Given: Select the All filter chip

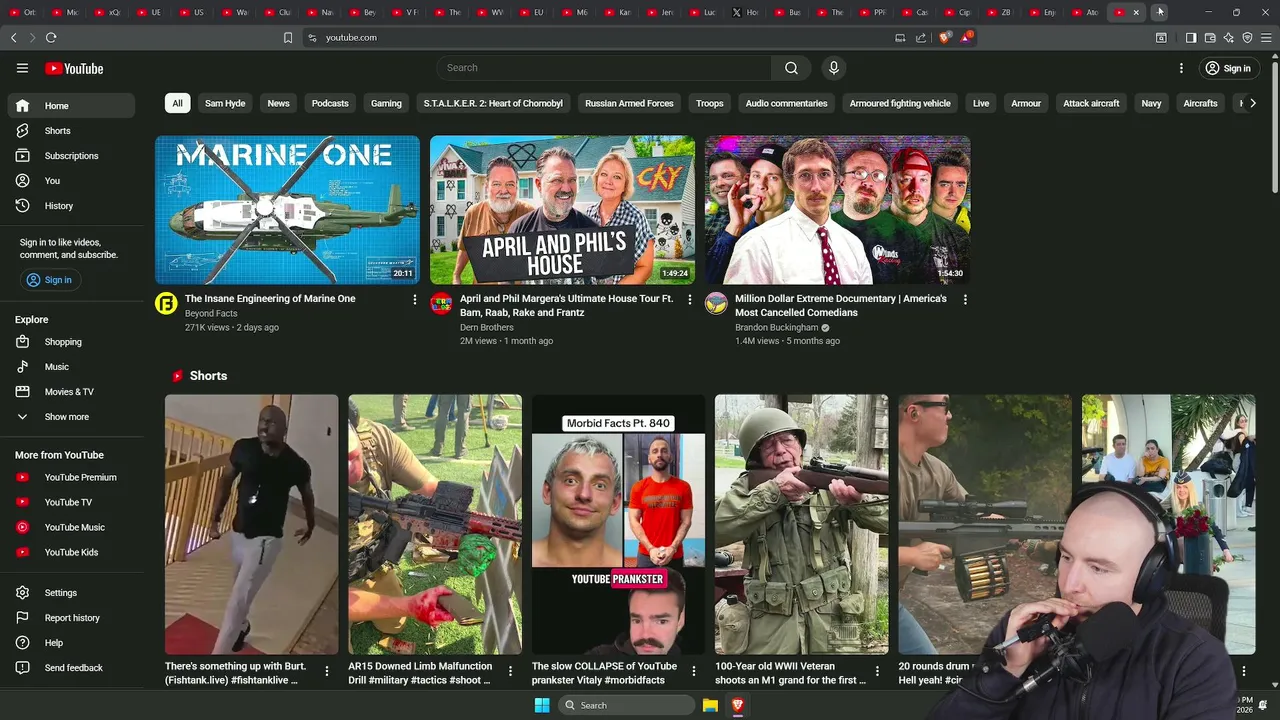Looking at the screenshot, I should click(x=177, y=103).
